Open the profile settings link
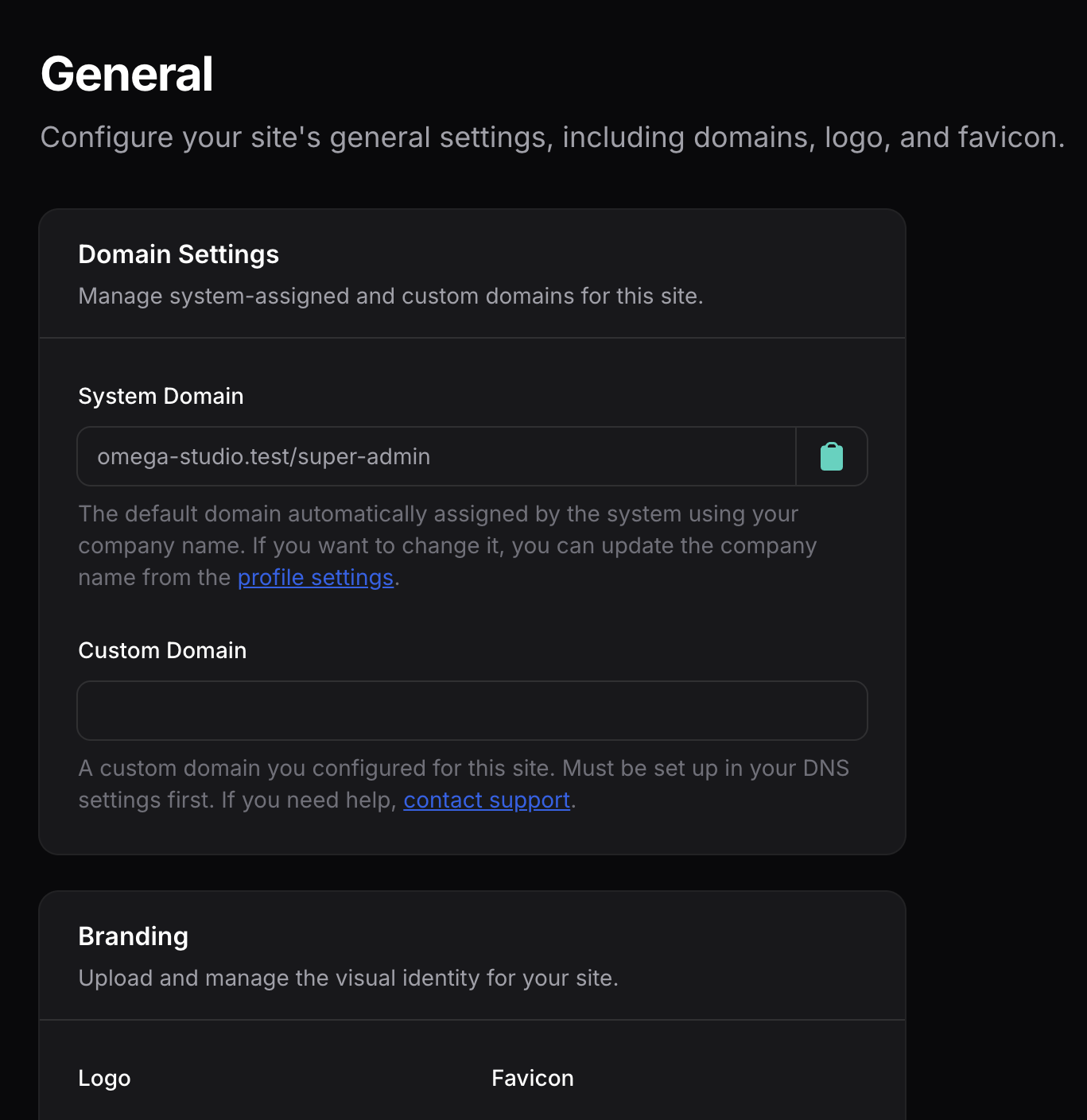Screen dimensions: 1087x1120 coord(315,577)
